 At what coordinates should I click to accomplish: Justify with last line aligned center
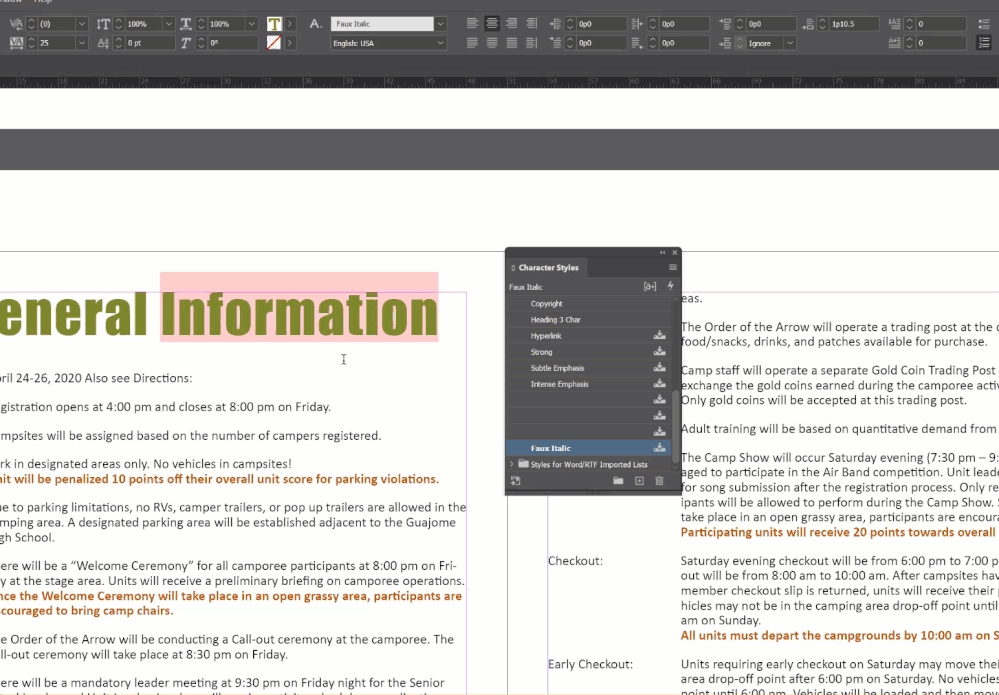pos(492,43)
